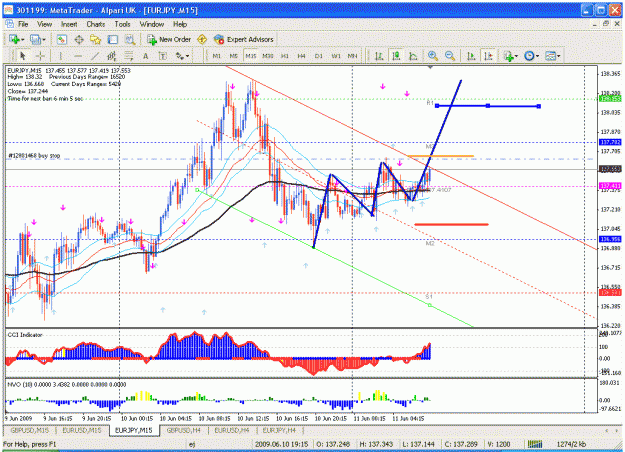Expand the Templates dropdown arrow
The width and height of the screenshot is (625, 452).
coord(559,56)
